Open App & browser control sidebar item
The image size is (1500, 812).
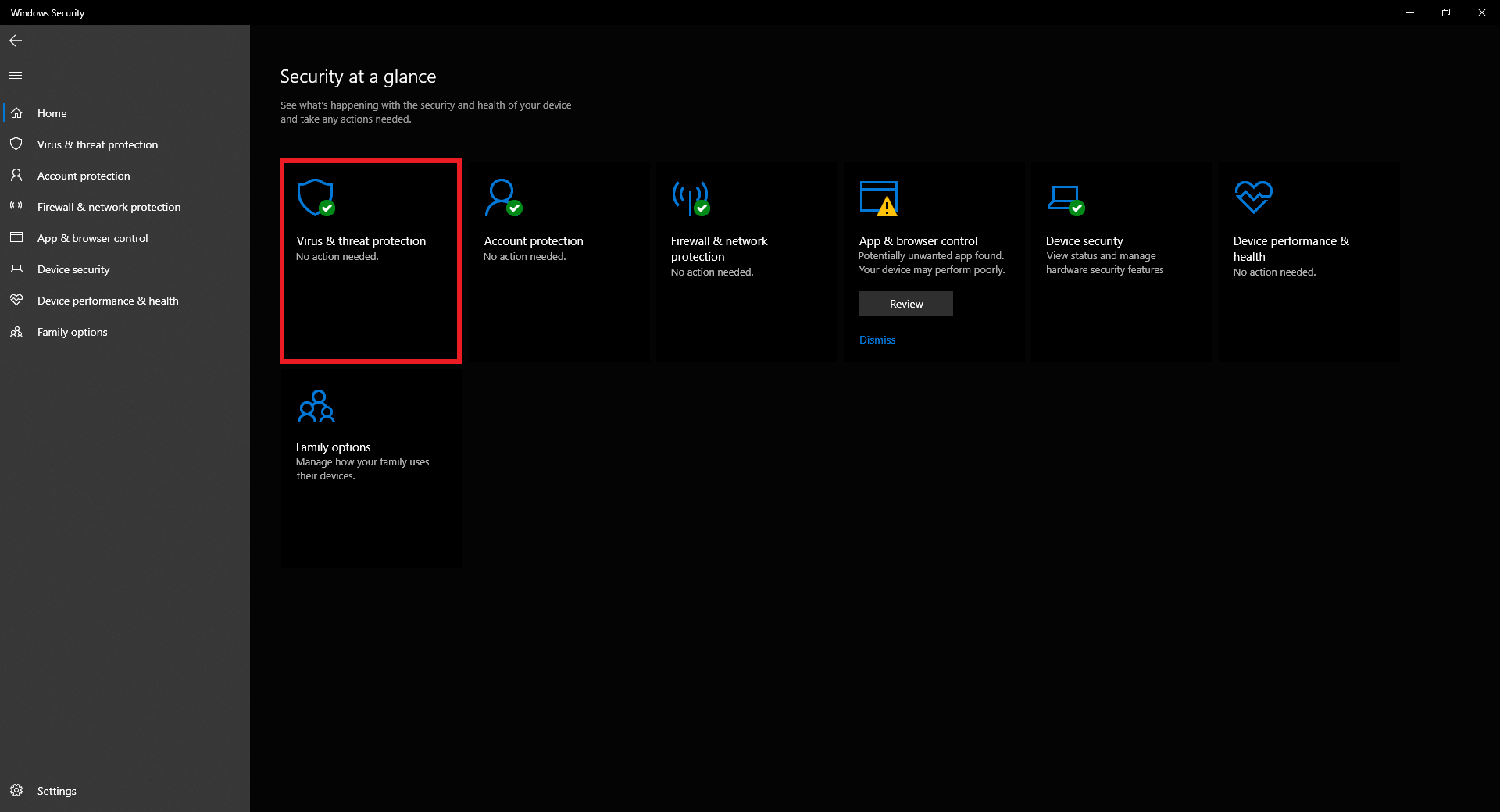pyautogui.click(x=92, y=238)
